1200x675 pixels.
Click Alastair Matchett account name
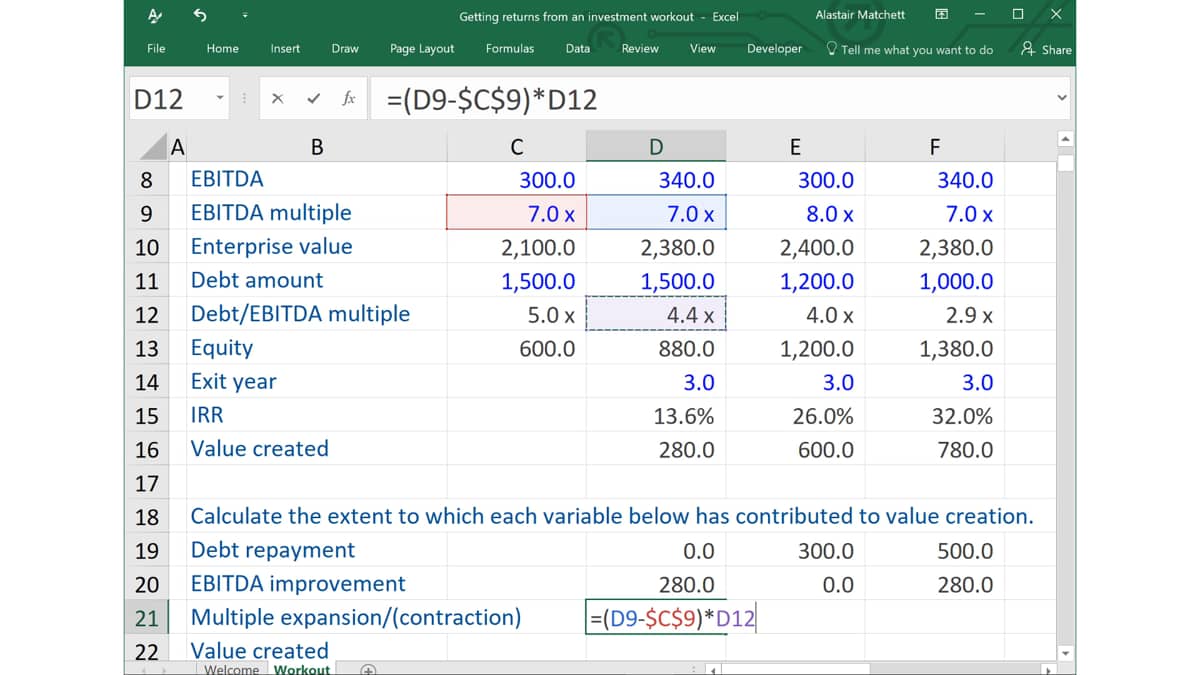coord(860,15)
